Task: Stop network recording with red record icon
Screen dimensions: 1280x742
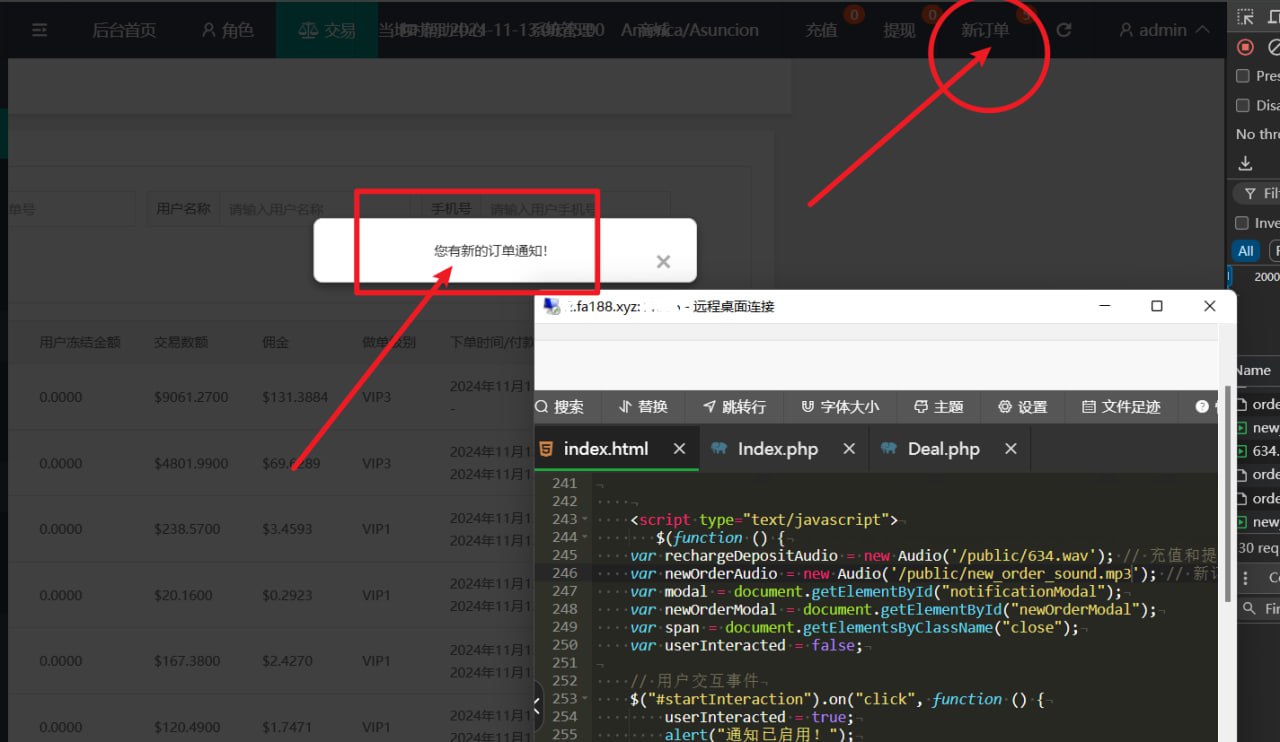Action: tap(1245, 47)
